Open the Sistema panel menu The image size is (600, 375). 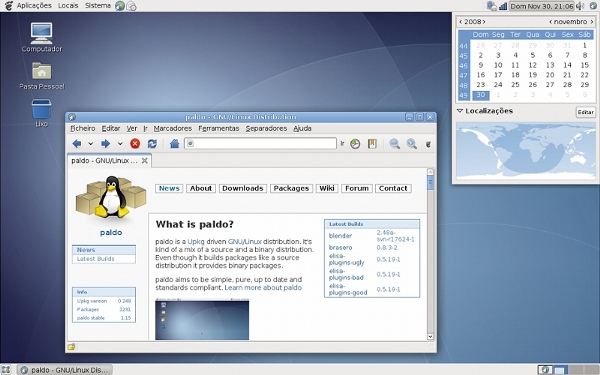pos(98,6)
